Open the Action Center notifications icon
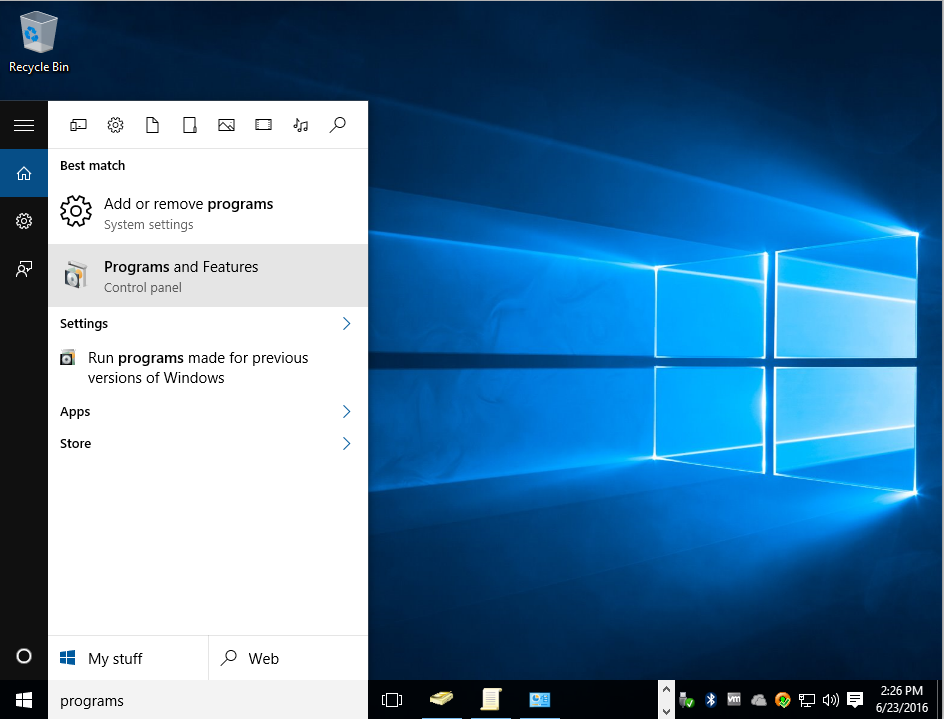Screen dimensions: 944x719 (x=855, y=700)
